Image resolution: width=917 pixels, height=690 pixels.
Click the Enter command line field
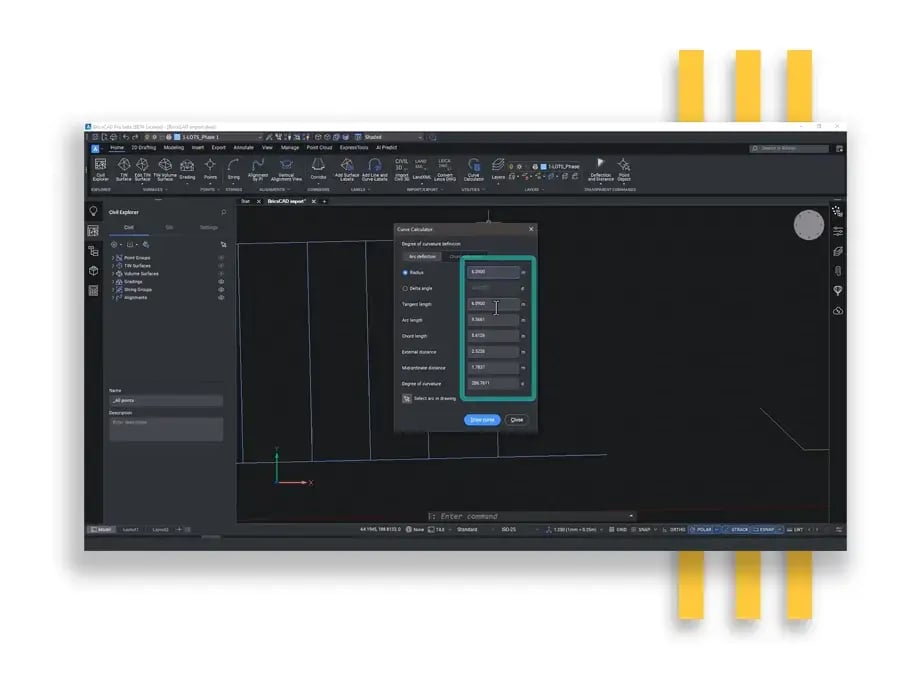(x=531, y=516)
